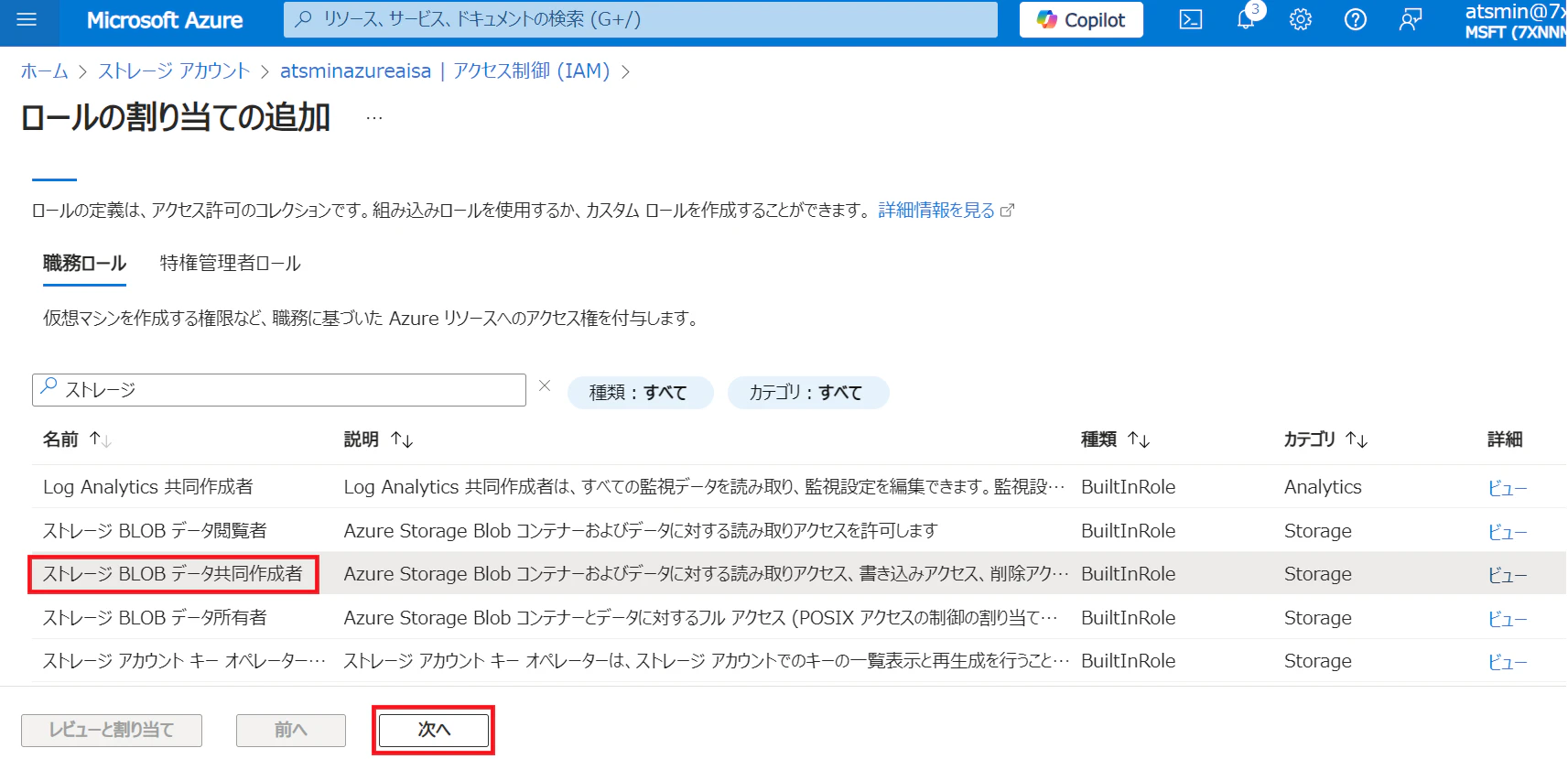Open the notifications bell
This screenshot has width=1568, height=759.
[x=1246, y=19]
